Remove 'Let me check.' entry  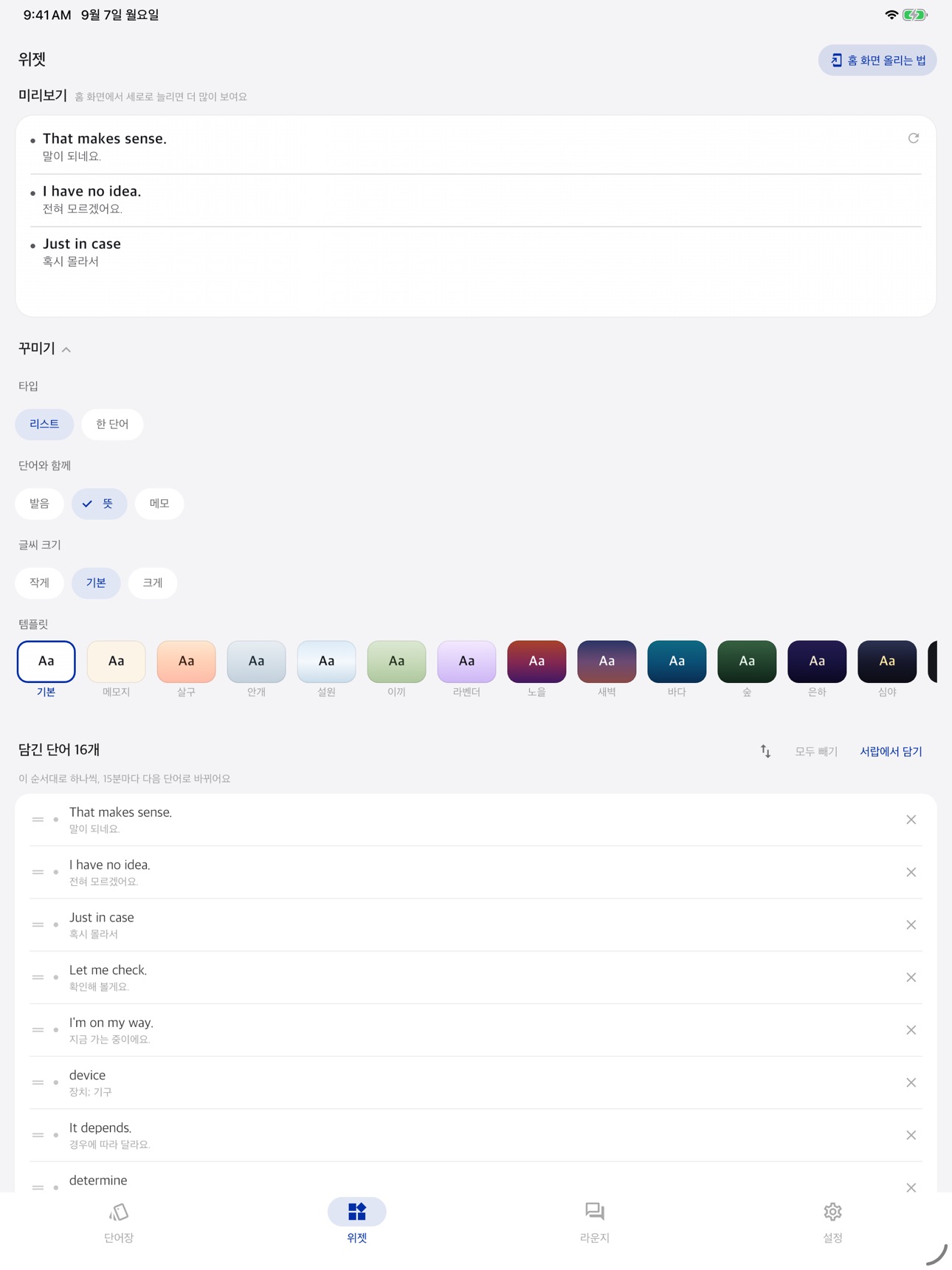pos(911,977)
